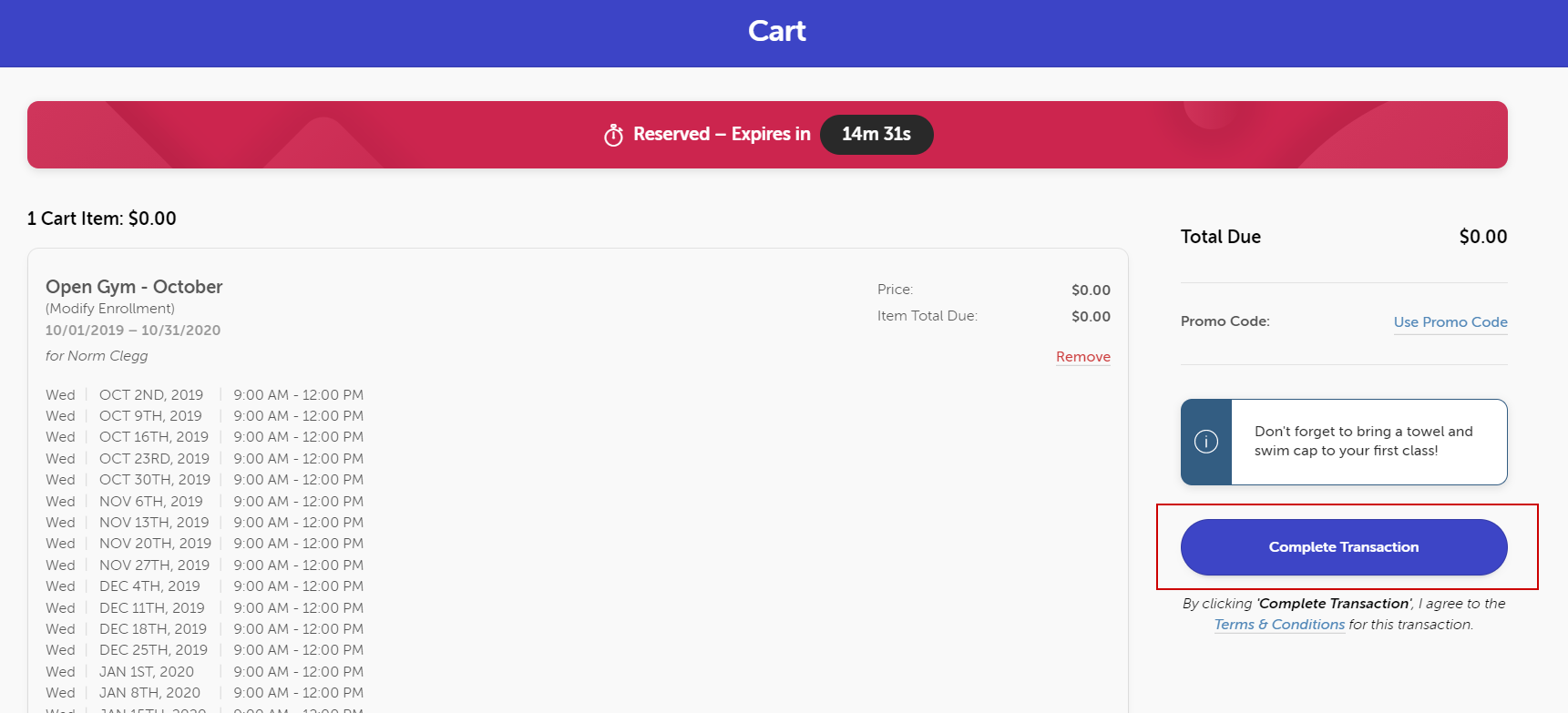Click the NOV 6TH, 2019 session row
The width and height of the screenshot is (1568, 713).
coord(205,502)
